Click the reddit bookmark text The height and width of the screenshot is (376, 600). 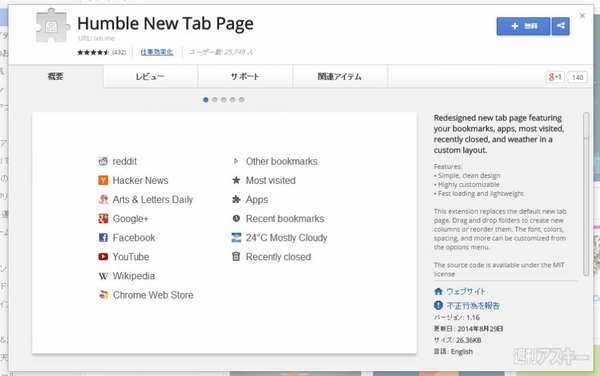coord(125,161)
